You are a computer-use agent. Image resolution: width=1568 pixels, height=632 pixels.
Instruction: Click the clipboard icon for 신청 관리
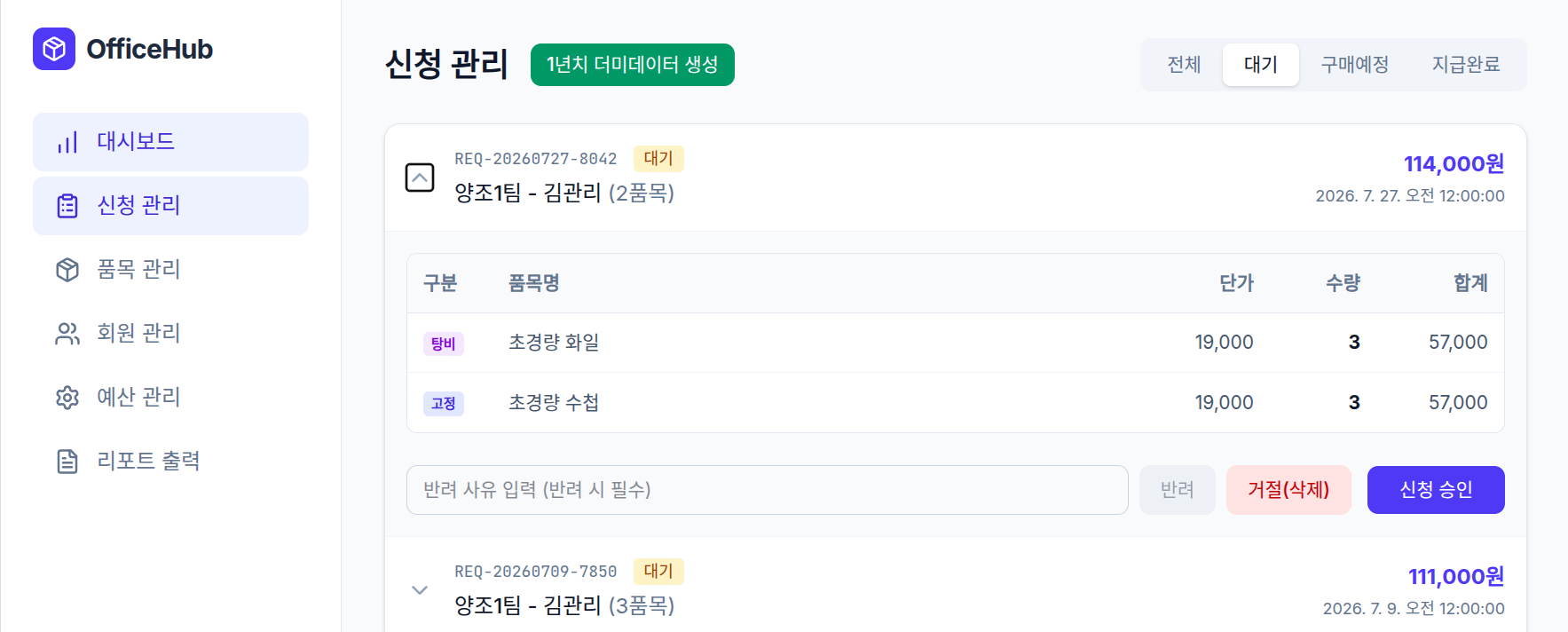[67, 206]
